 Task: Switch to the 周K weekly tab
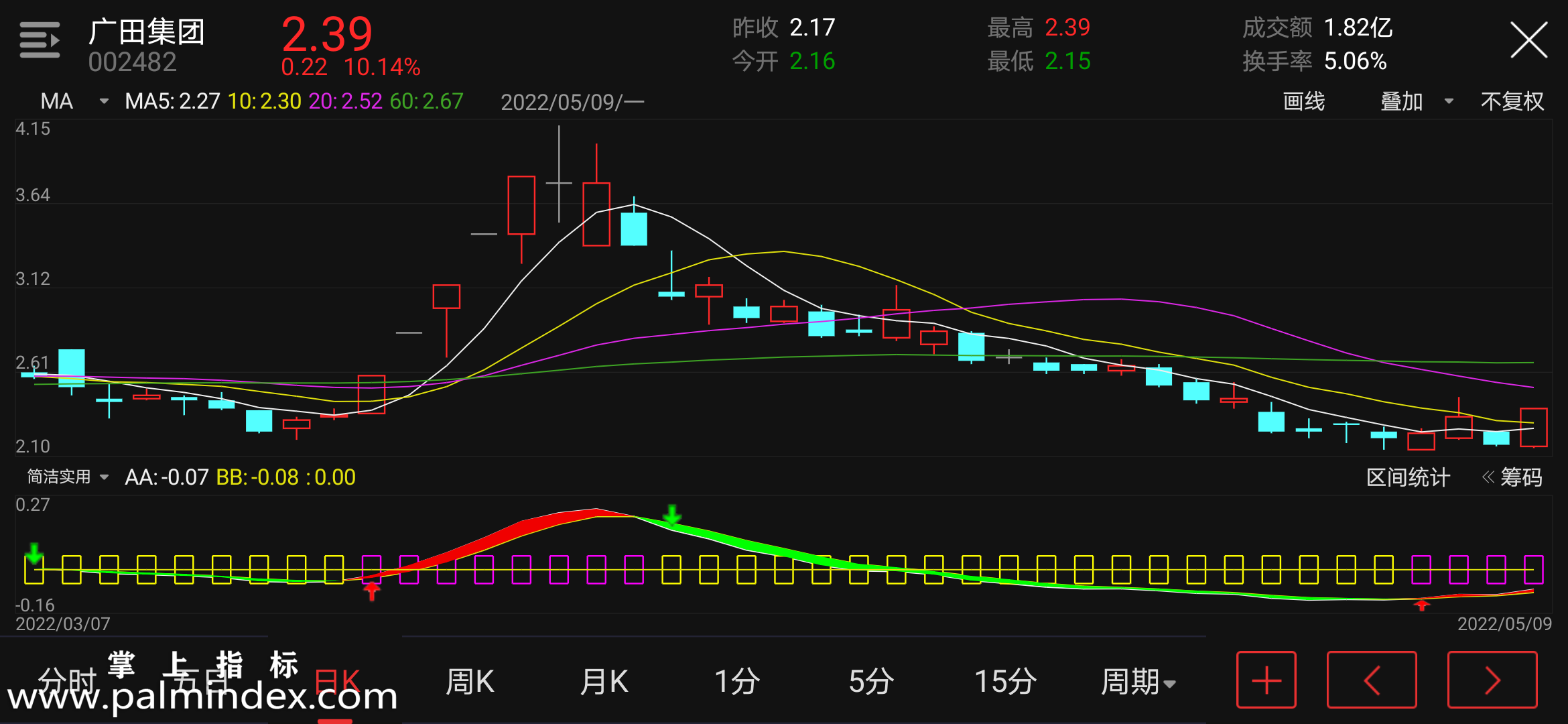[x=470, y=681]
